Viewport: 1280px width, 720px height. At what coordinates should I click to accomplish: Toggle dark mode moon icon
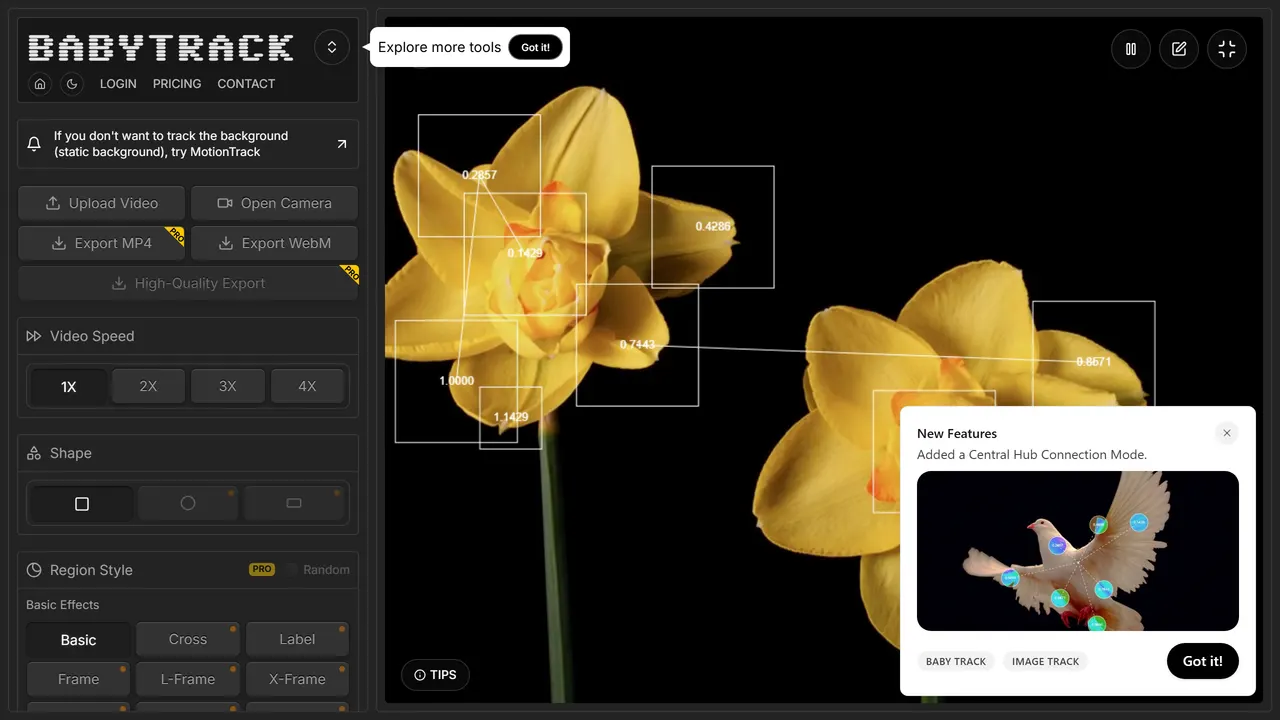(x=72, y=84)
